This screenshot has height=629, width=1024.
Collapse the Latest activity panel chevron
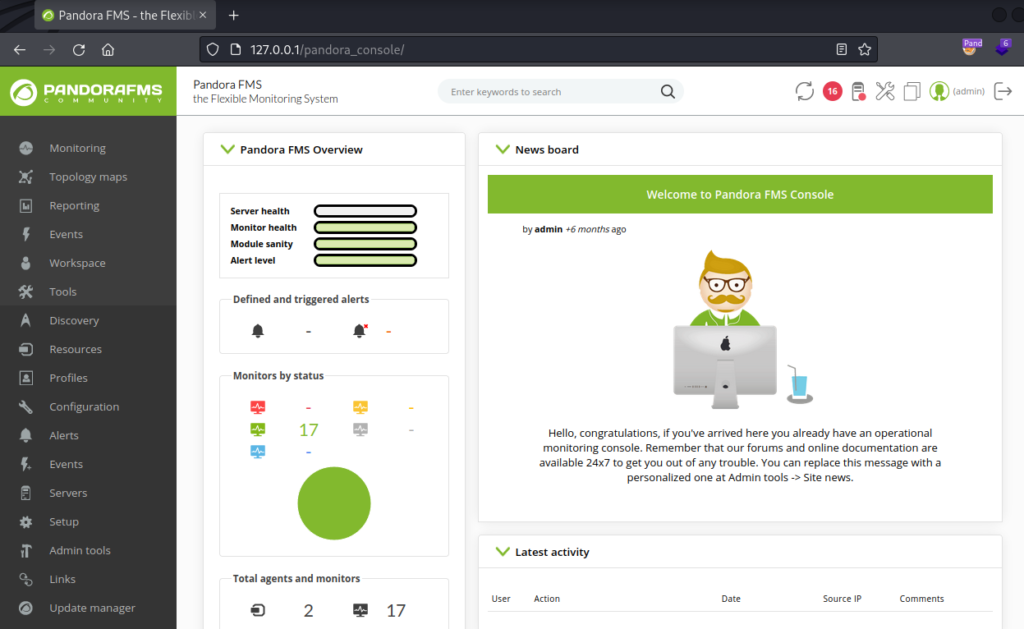502,552
